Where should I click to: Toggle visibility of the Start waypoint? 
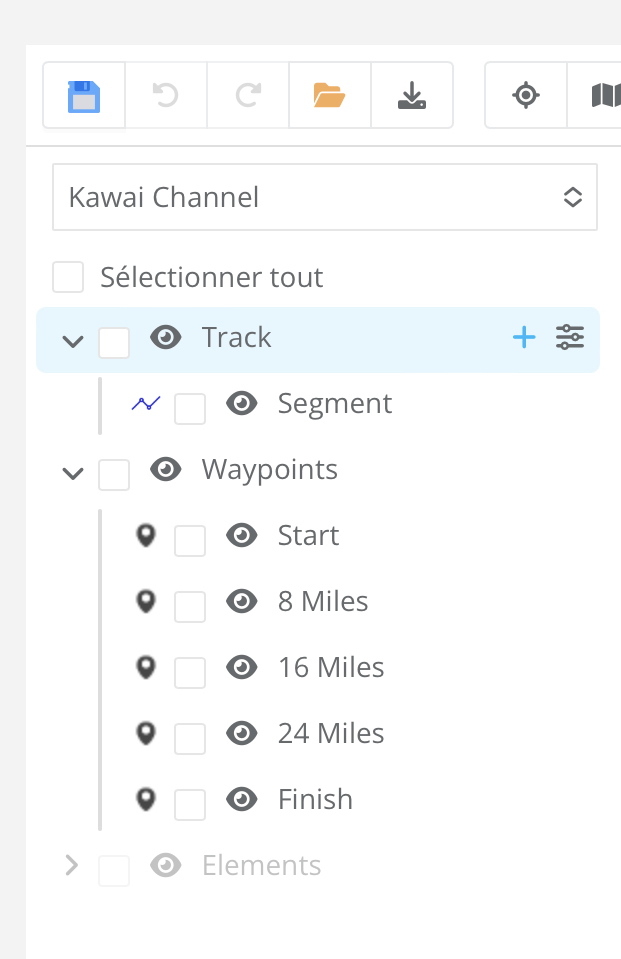(242, 536)
